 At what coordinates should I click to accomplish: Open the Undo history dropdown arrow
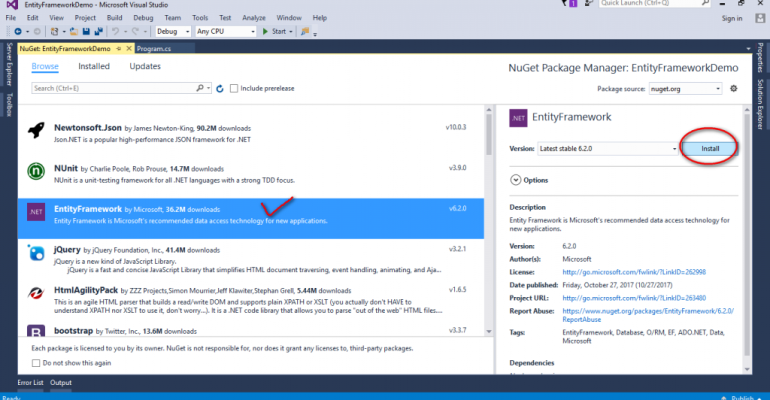[125, 32]
